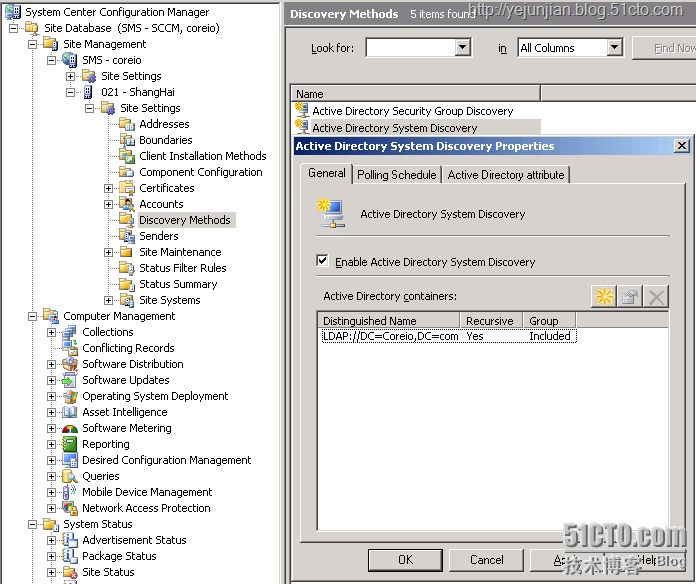Open the Active Directory attribute tab
This screenshot has height=584, width=696.
coord(506,175)
